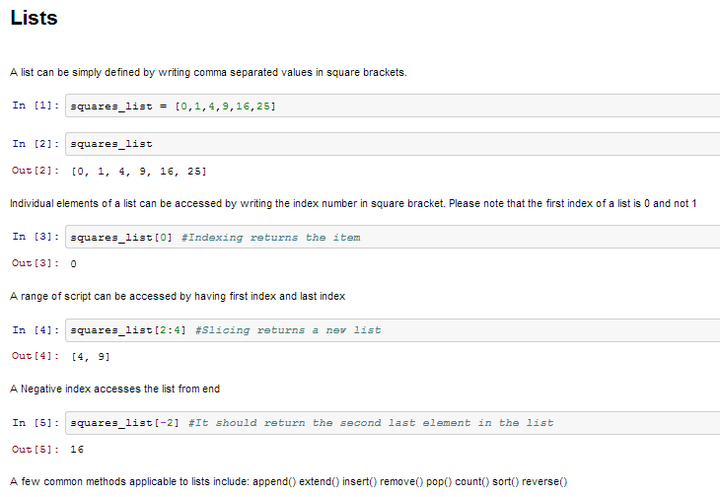Click the In [5] prompt label
Viewport: 720px width, 497px height.
[35, 423]
